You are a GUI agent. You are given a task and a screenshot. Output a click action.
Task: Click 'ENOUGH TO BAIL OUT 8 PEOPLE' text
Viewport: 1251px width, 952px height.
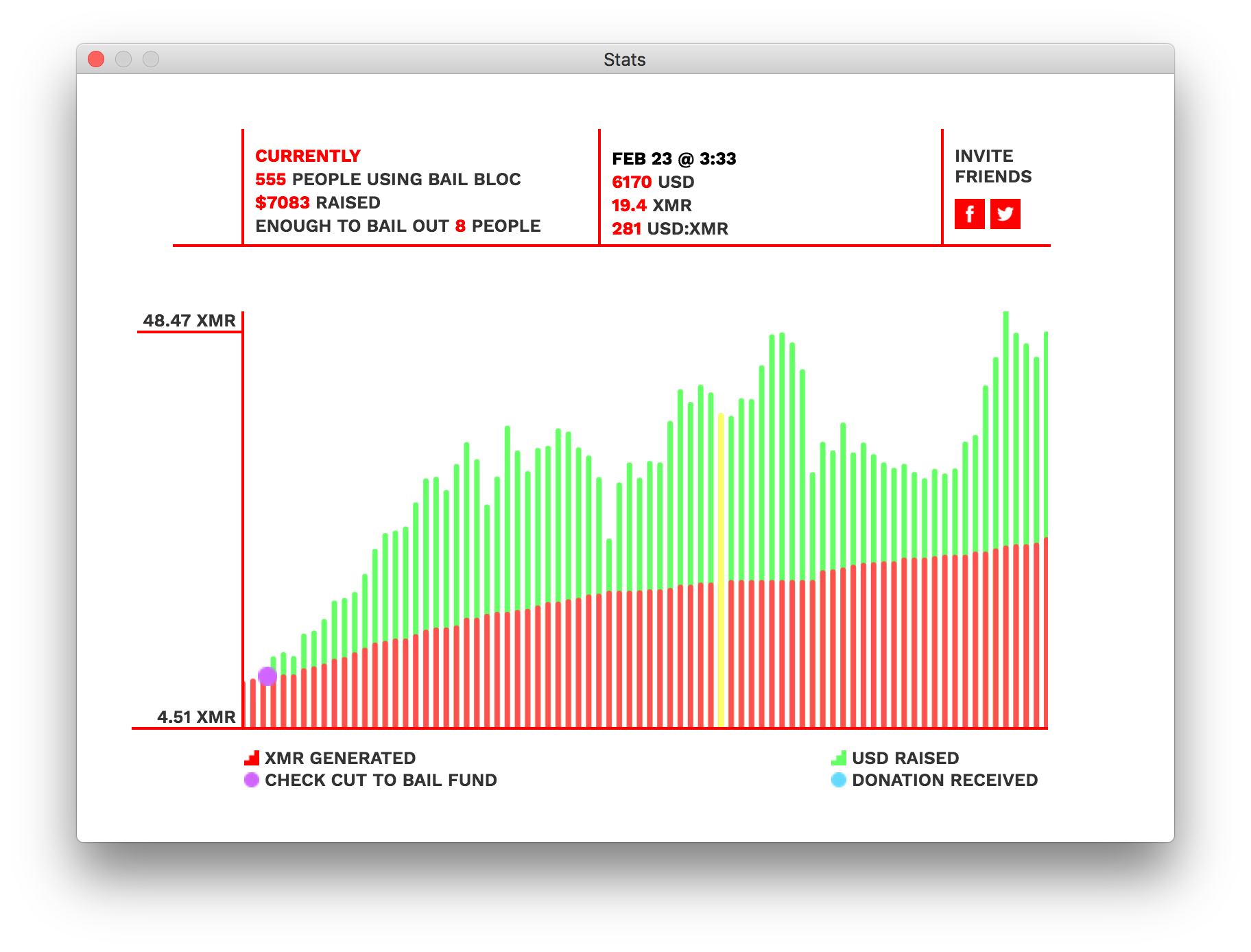tap(398, 226)
